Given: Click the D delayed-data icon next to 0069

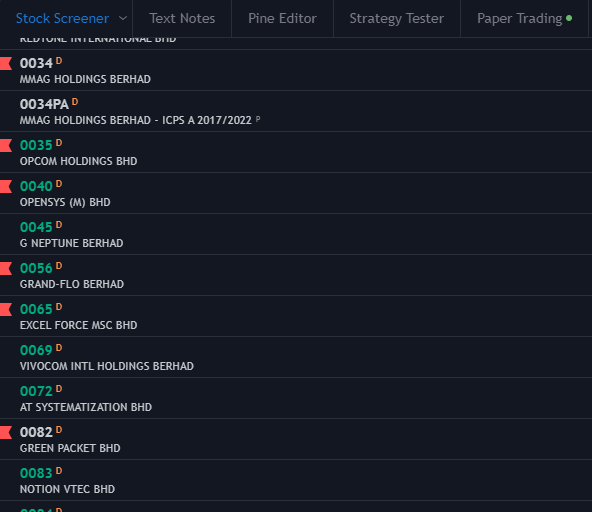Looking at the screenshot, I should [x=59, y=348].
